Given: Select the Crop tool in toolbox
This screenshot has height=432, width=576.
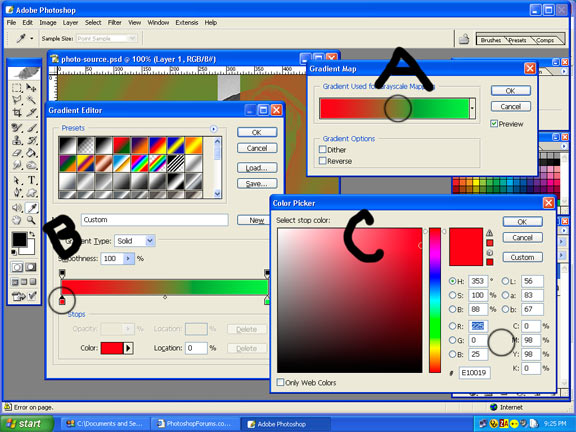Looking at the screenshot, I should click(17, 112).
